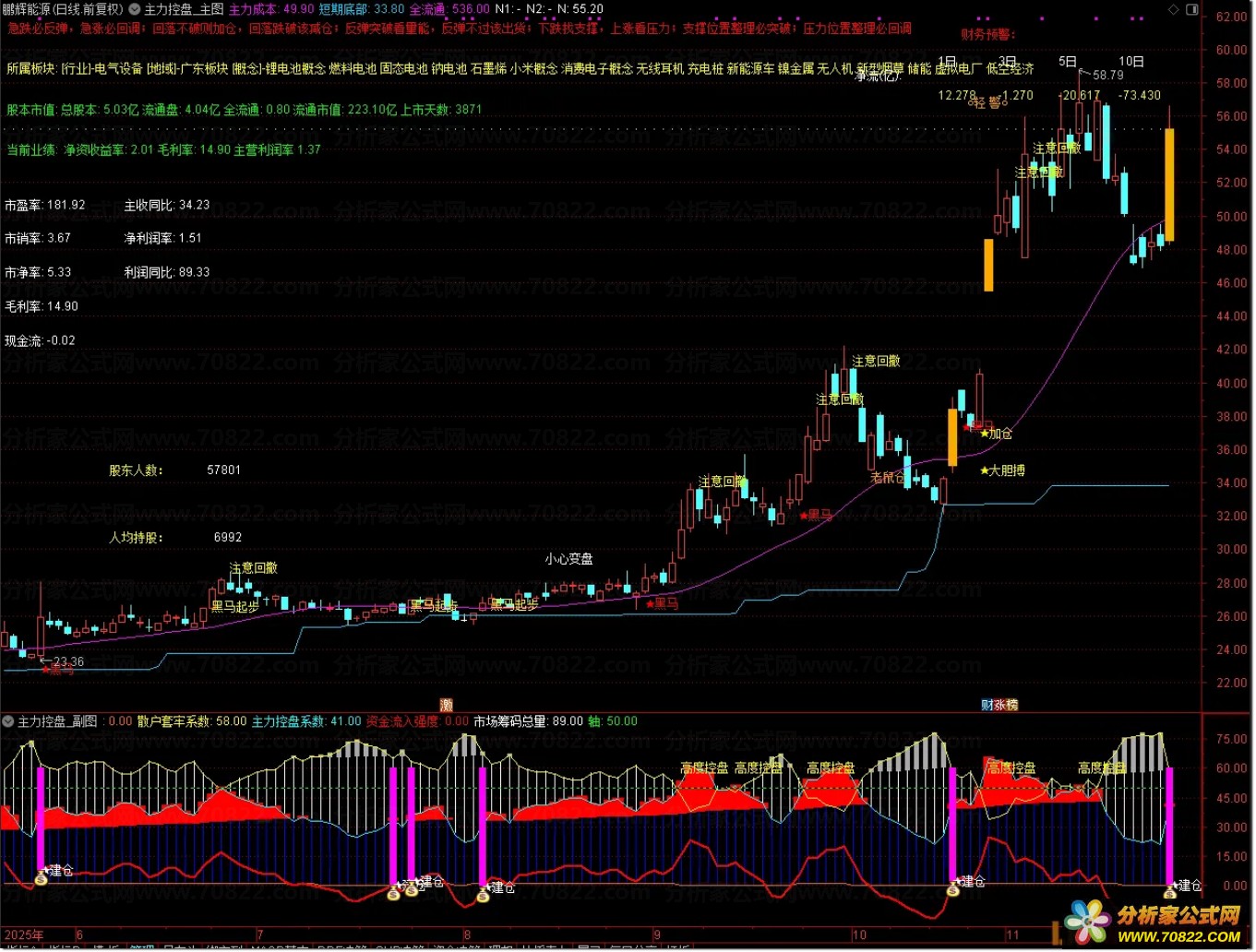Click the 主收同比: 34.23 value
1256x952 pixels.
click(167, 205)
